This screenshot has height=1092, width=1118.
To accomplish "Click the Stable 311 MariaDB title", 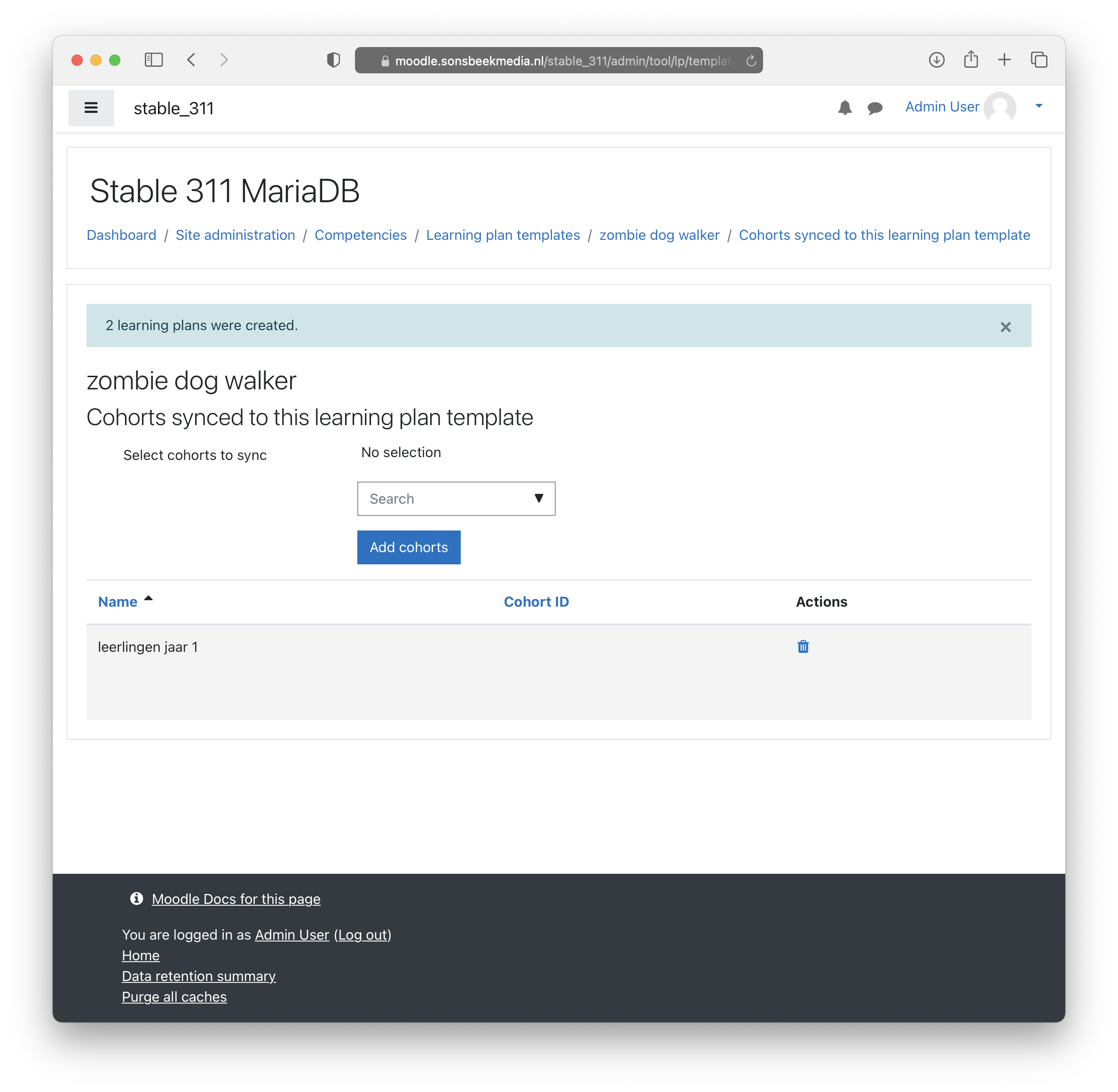I will (x=225, y=191).
